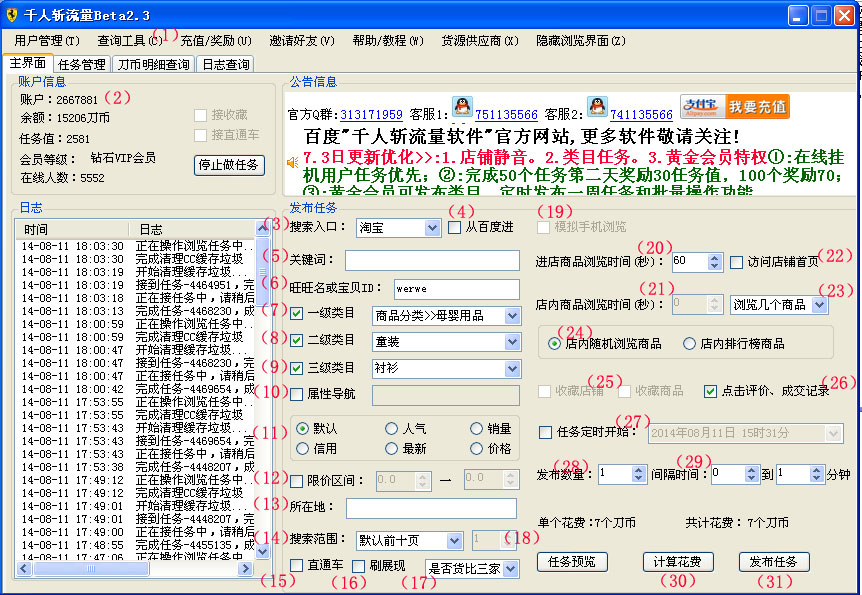862x595 pixels.
Task: Choose the 店内排行榜商品 radio option
Action: point(689,343)
